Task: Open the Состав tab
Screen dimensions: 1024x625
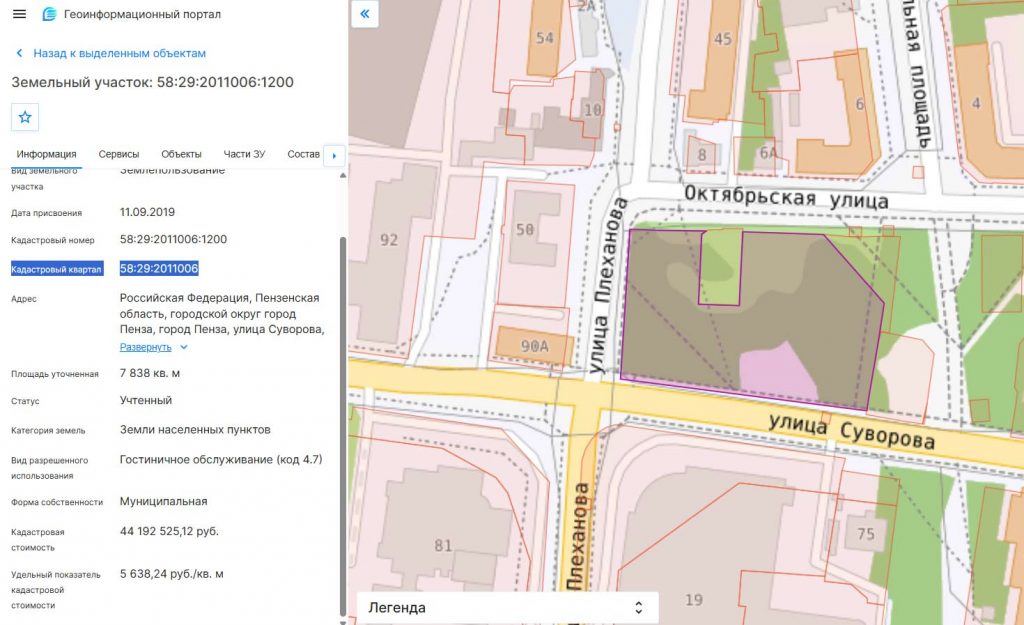Action: 303,154
